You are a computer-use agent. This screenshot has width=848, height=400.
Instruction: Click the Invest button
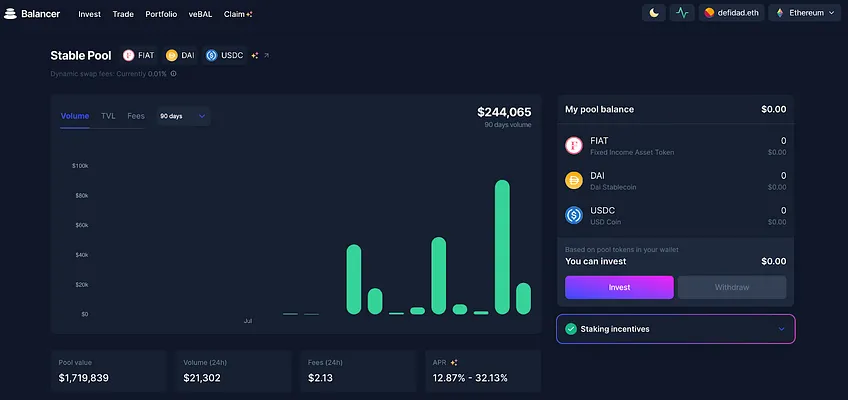click(x=619, y=288)
